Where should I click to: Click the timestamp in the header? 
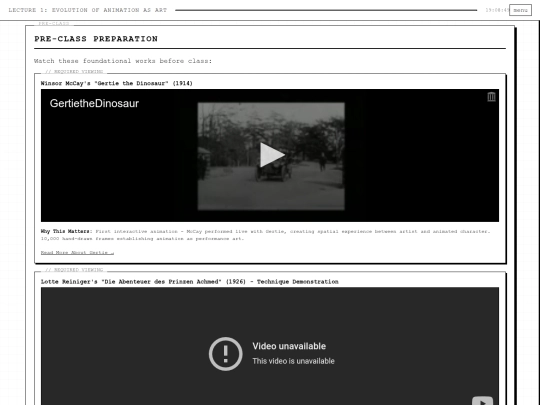coord(497,10)
